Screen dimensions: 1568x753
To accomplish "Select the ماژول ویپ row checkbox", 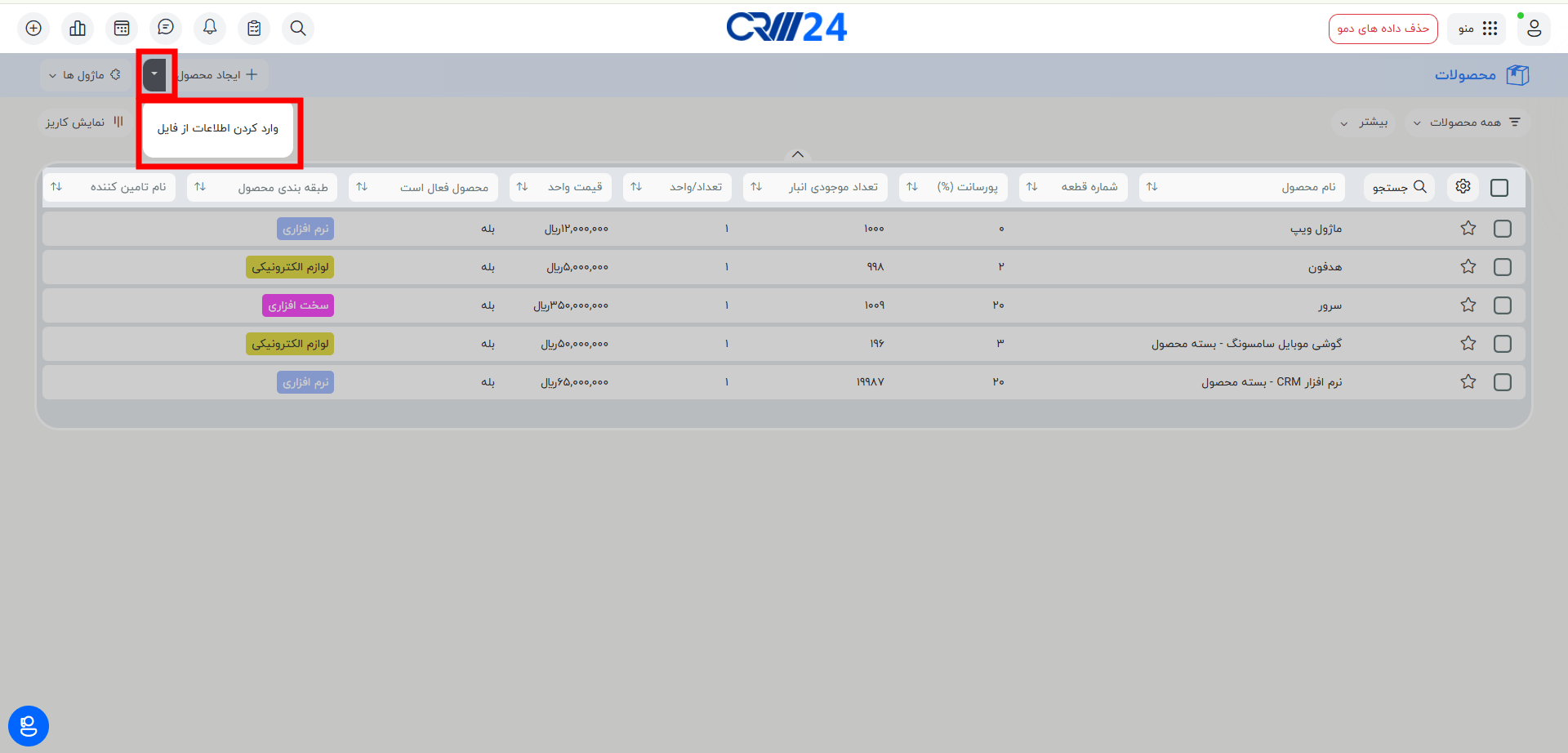I will [1502, 229].
